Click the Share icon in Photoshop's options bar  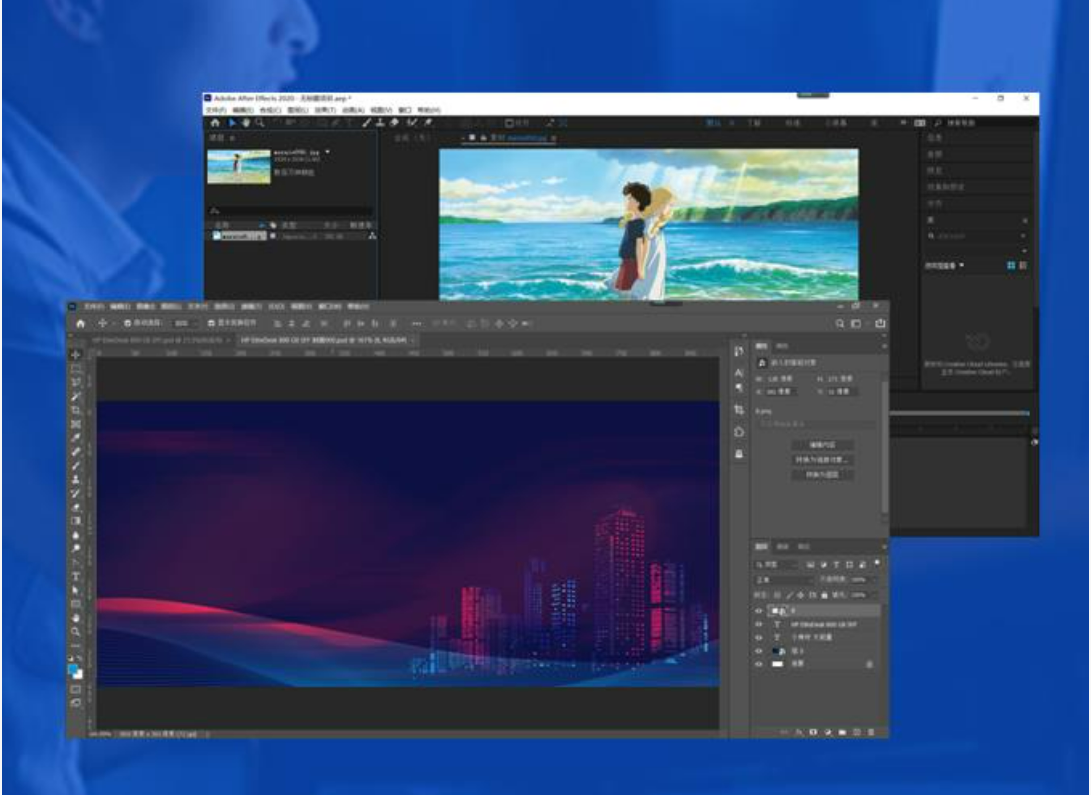pyautogui.click(x=880, y=323)
